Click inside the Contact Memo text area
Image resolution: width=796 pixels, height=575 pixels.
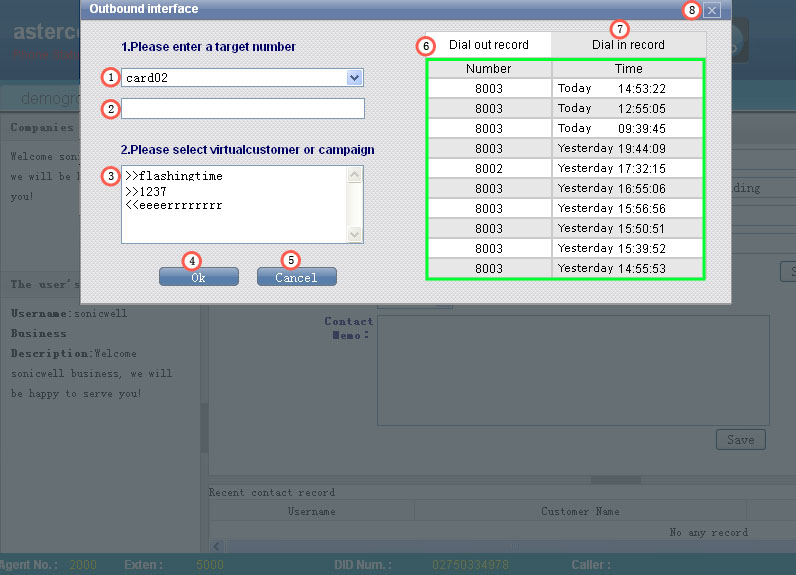point(573,370)
